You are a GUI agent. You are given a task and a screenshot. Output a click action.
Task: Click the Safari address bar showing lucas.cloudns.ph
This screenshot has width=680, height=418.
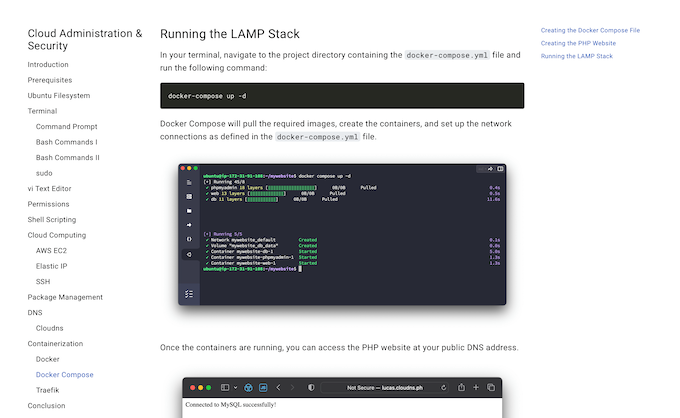tap(385, 388)
